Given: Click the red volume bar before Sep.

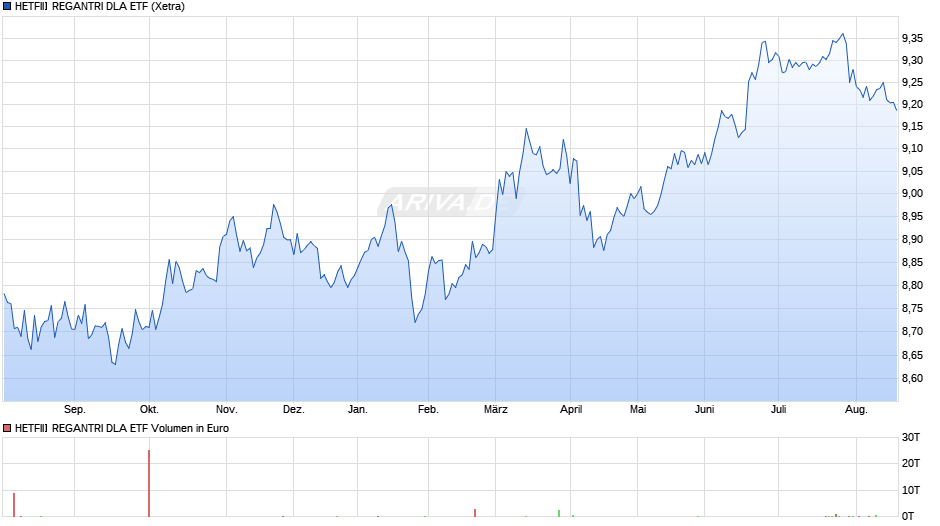Looking at the screenshot, I should click(x=14, y=505).
